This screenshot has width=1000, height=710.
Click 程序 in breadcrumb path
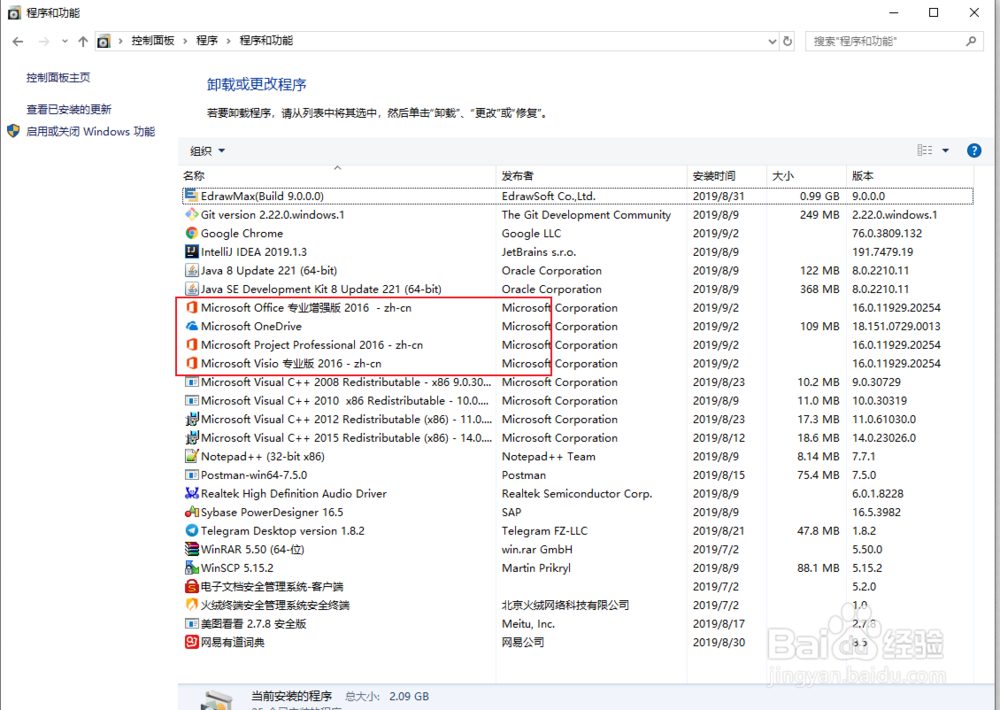click(x=207, y=41)
